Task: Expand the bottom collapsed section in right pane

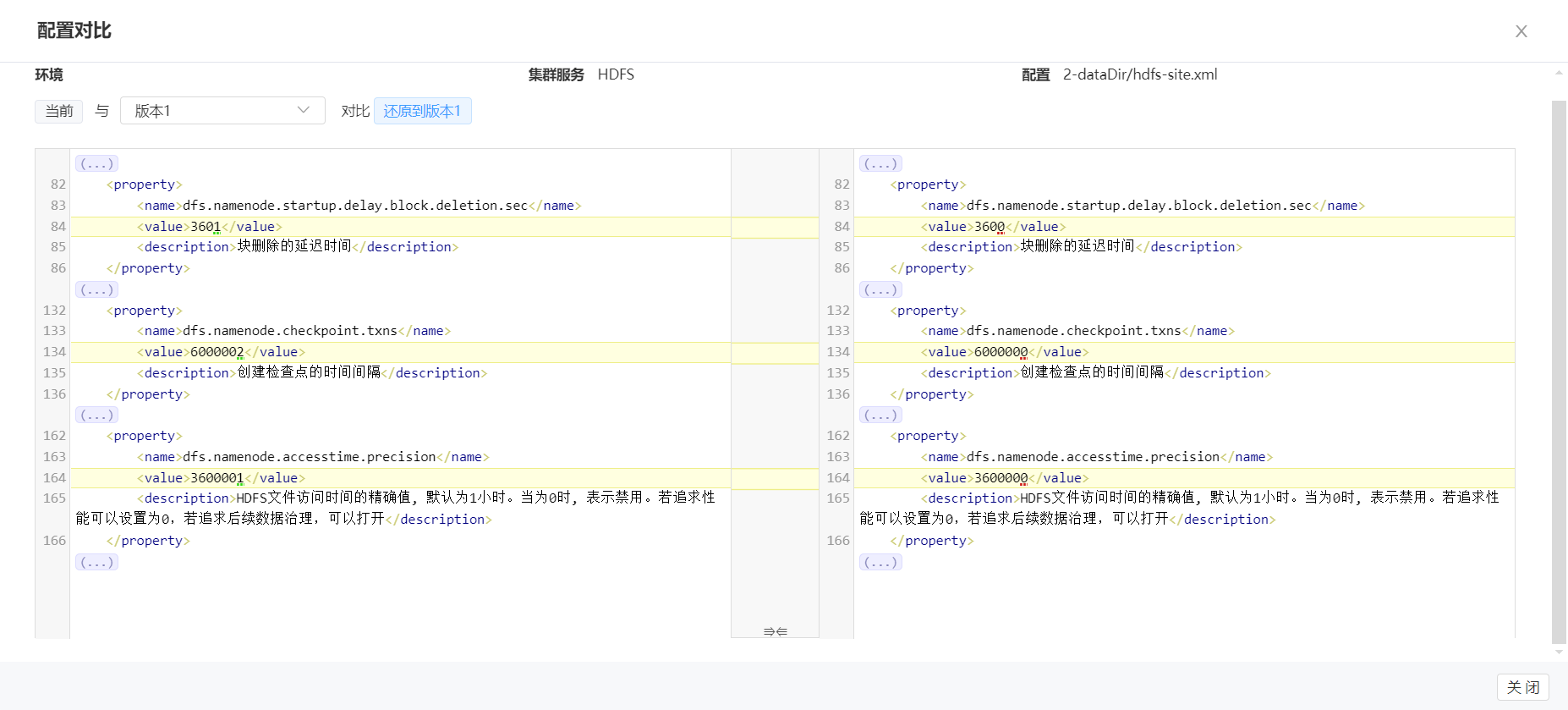Action: coord(880,562)
